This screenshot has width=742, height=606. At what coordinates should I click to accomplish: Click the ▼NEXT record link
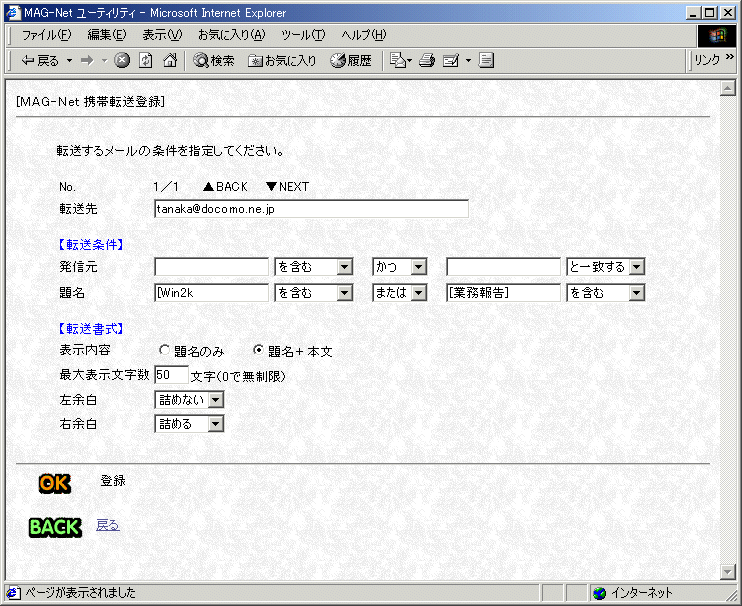tap(287, 187)
